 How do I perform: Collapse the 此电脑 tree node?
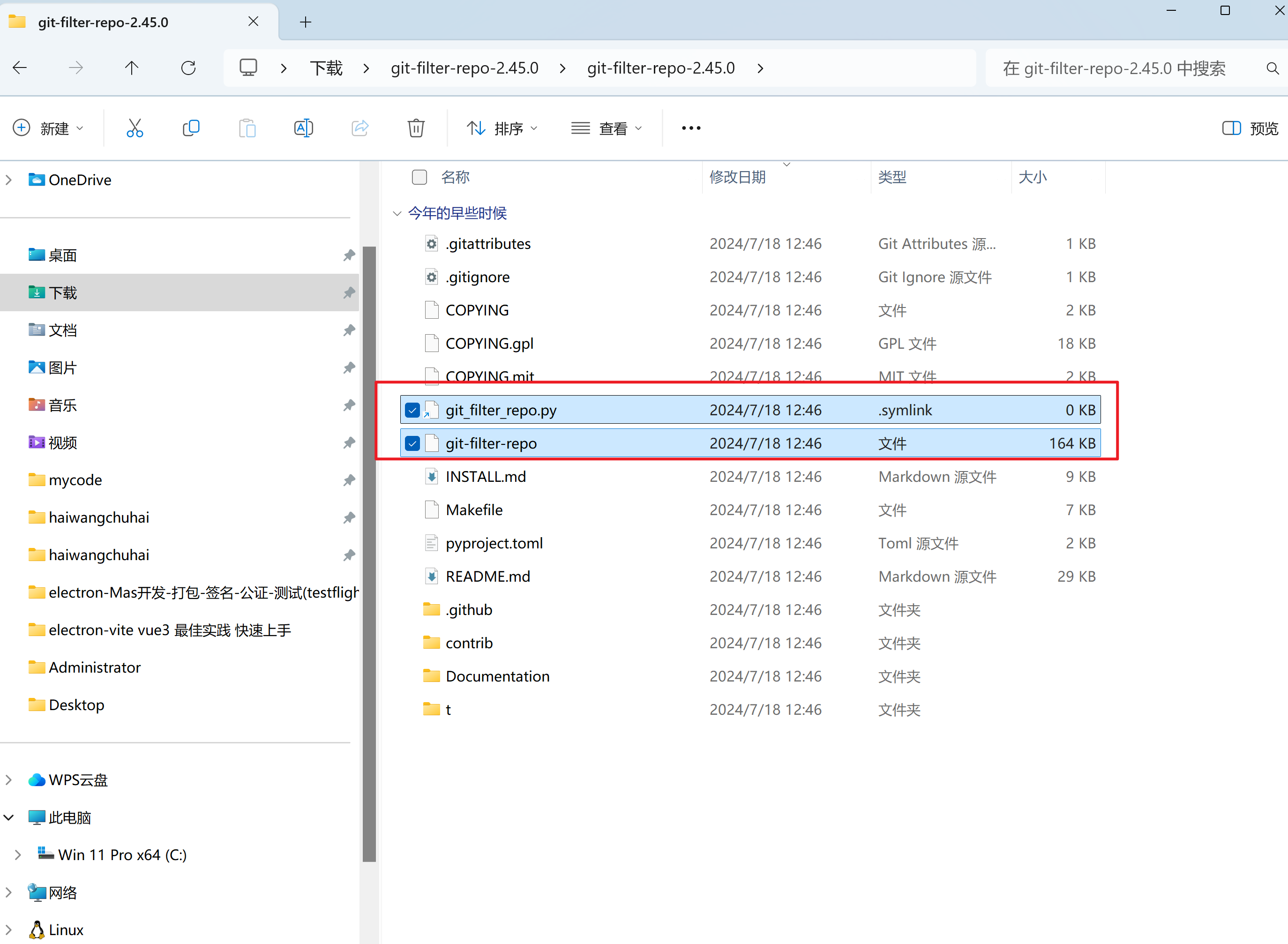[8, 817]
